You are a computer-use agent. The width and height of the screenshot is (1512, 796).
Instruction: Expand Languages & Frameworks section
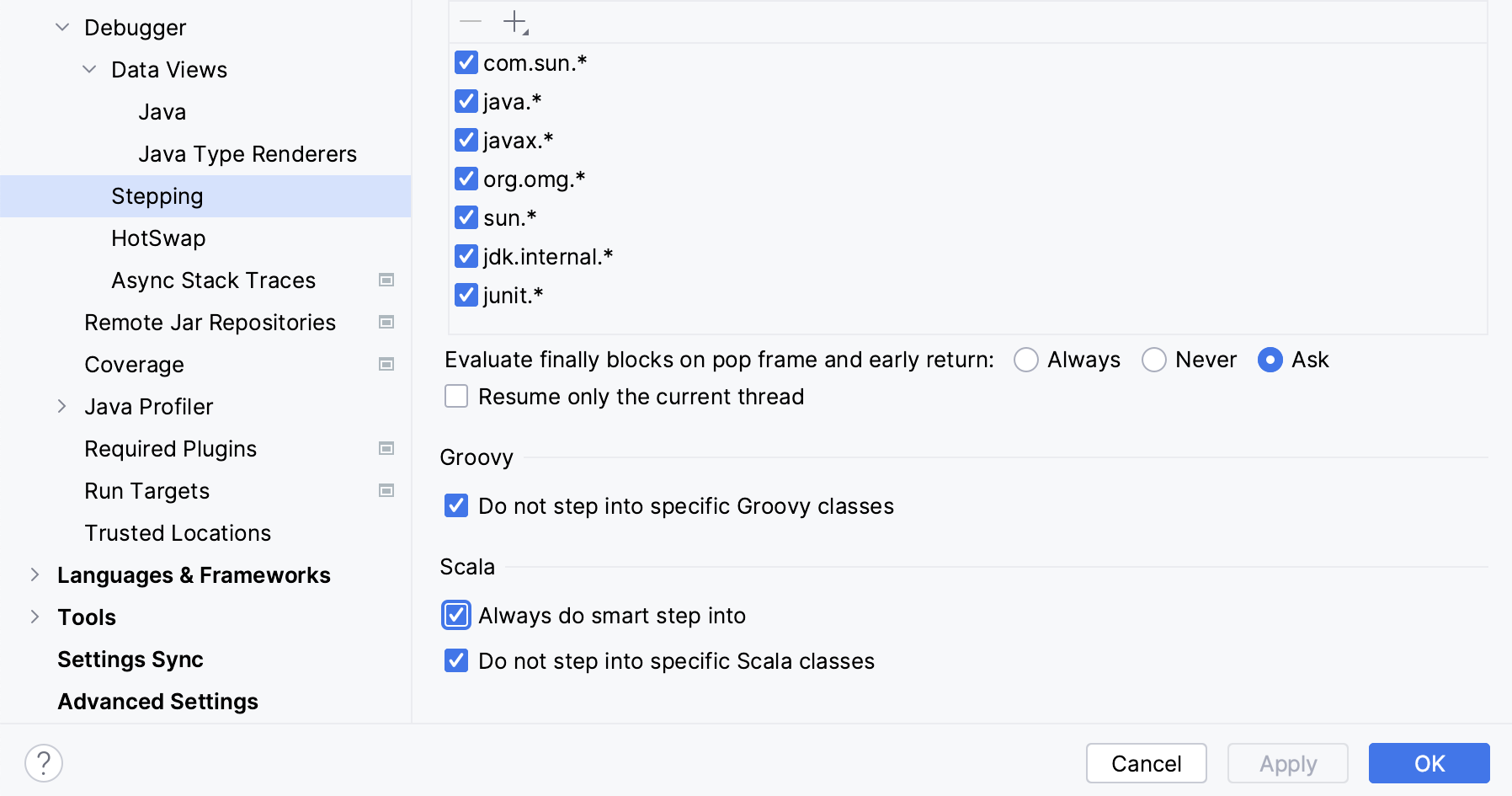[35, 575]
